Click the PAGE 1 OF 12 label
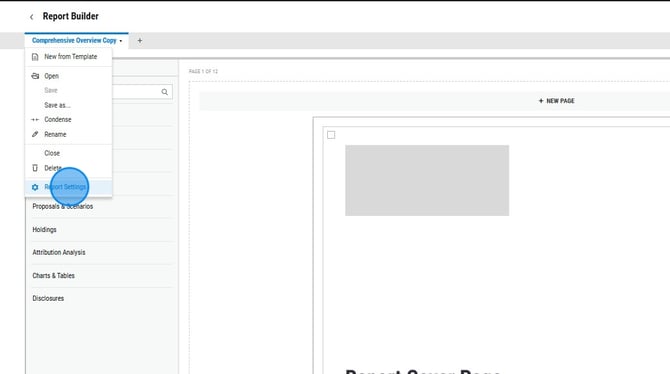Viewport: 670px width, 374px height. [203, 71]
